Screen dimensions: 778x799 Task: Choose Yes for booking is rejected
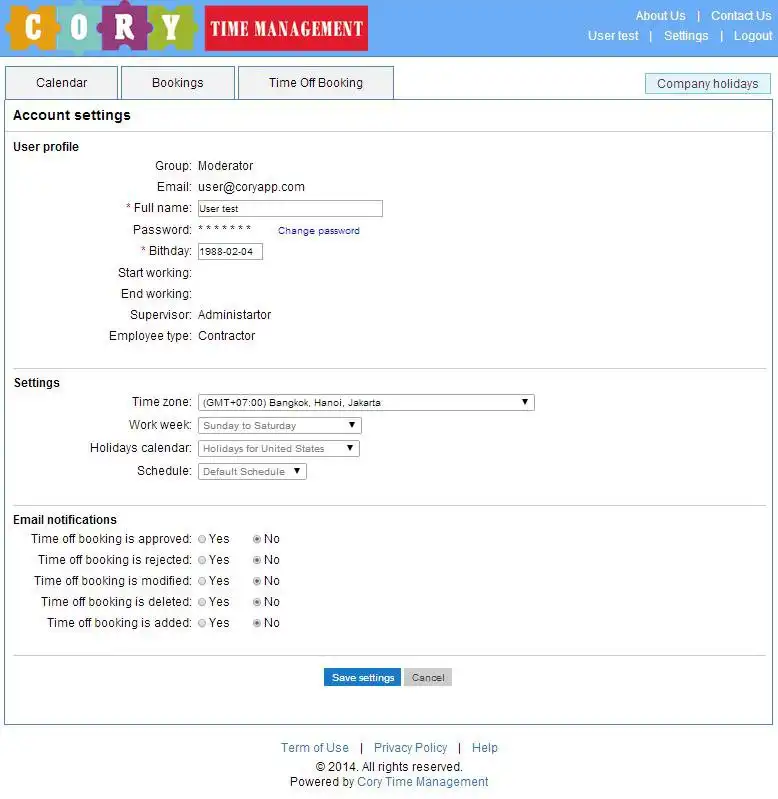(x=202, y=560)
